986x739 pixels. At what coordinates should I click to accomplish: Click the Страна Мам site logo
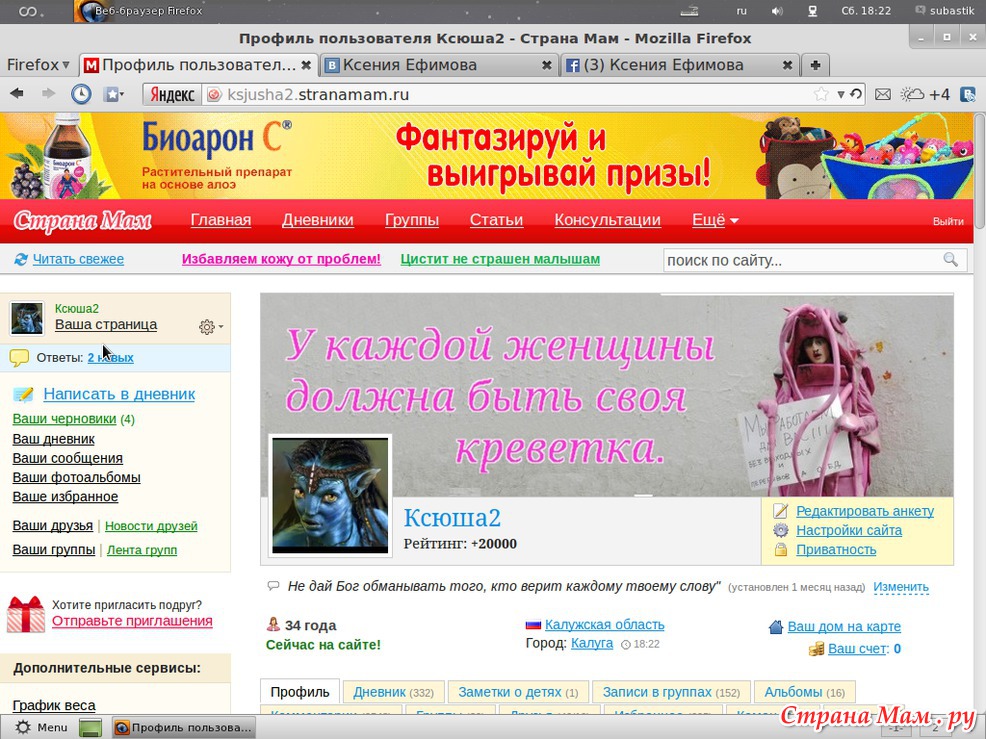82,220
